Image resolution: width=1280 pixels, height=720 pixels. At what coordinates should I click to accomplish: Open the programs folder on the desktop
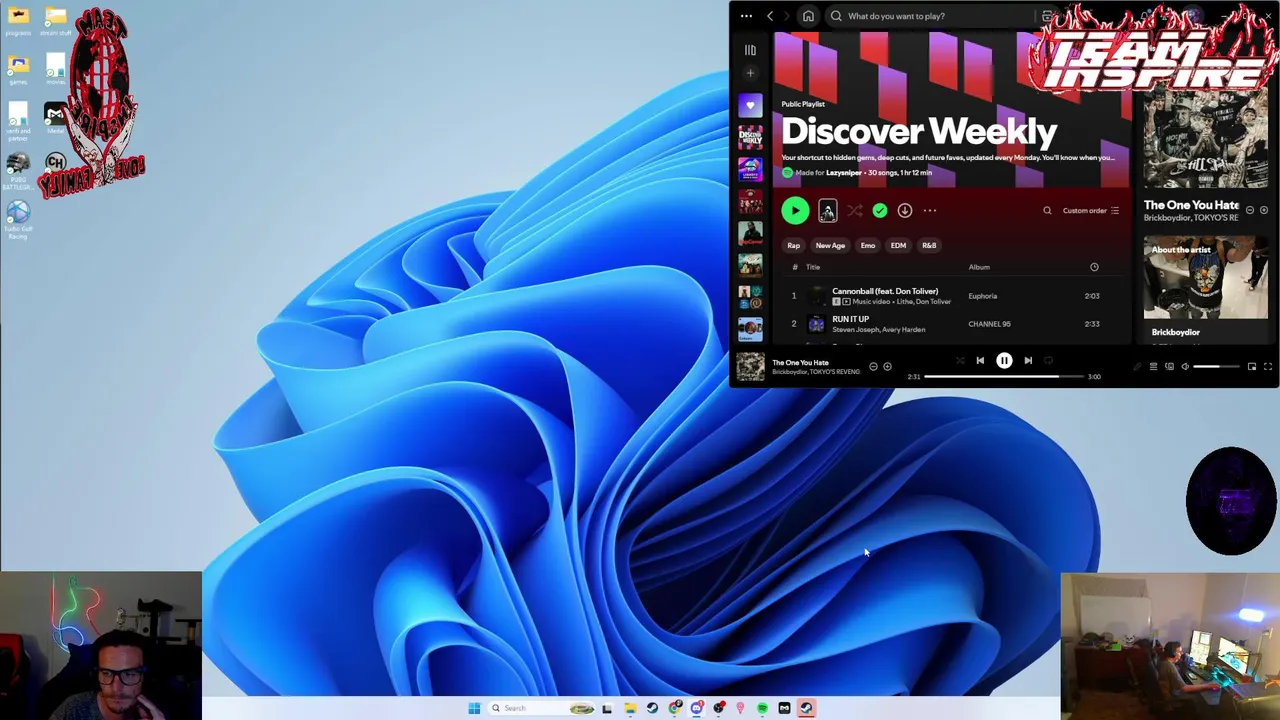coord(18,20)
